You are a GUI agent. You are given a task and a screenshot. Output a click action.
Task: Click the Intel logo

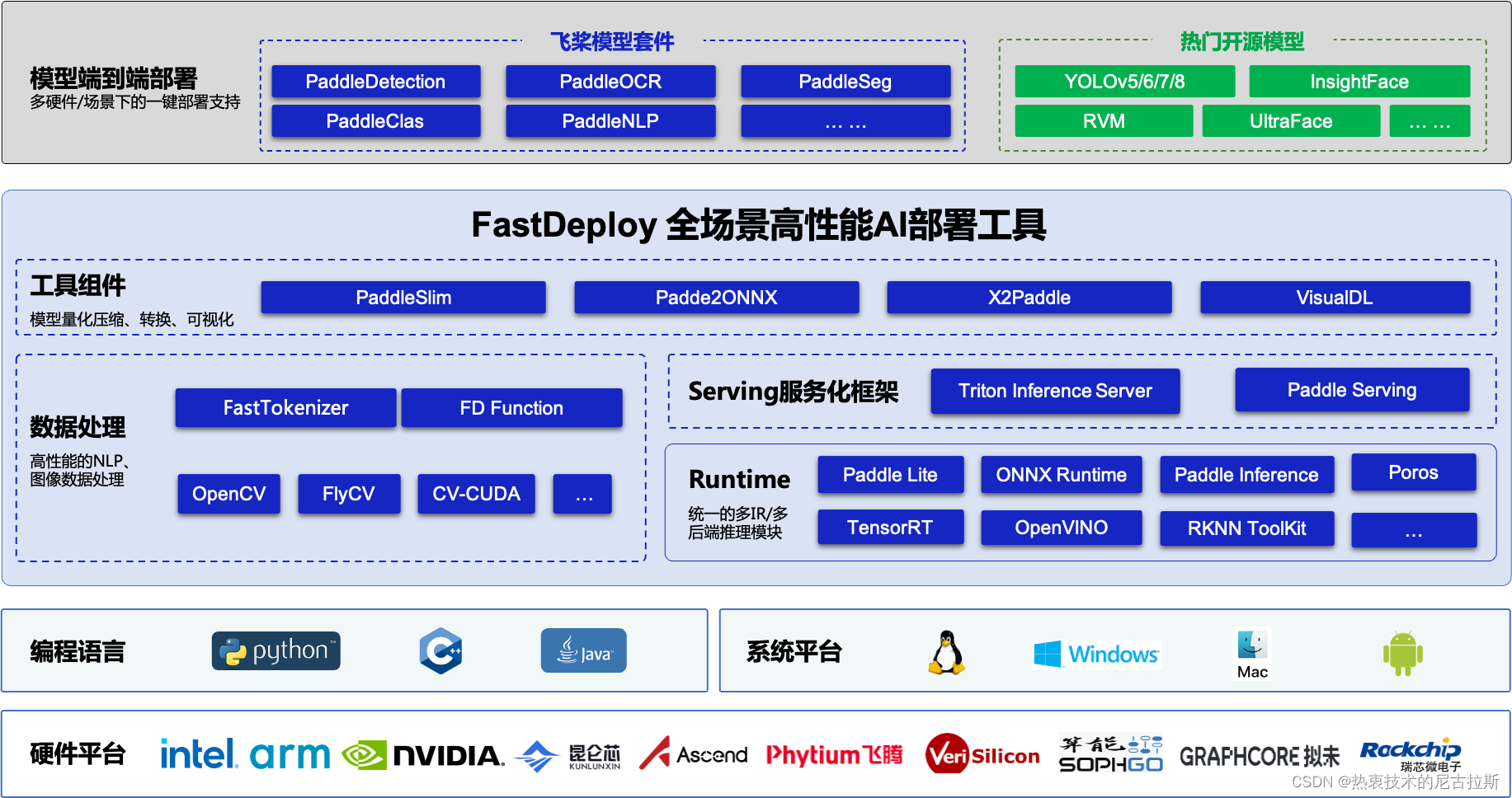point(199,753)
